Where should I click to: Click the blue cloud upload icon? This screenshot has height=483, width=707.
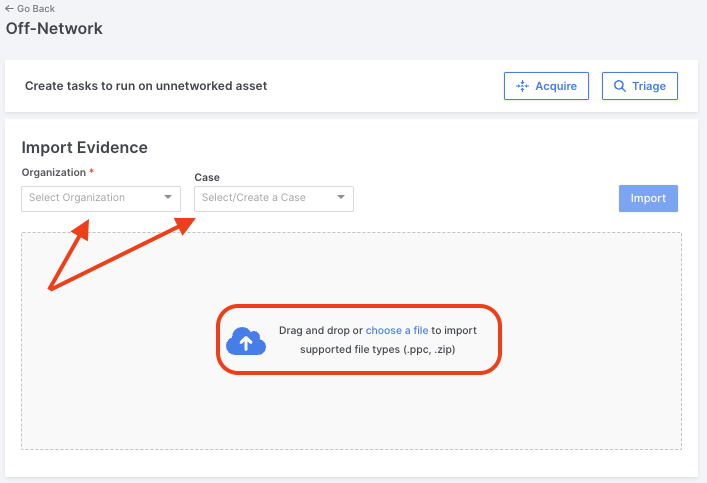click(x=246, y=341)
